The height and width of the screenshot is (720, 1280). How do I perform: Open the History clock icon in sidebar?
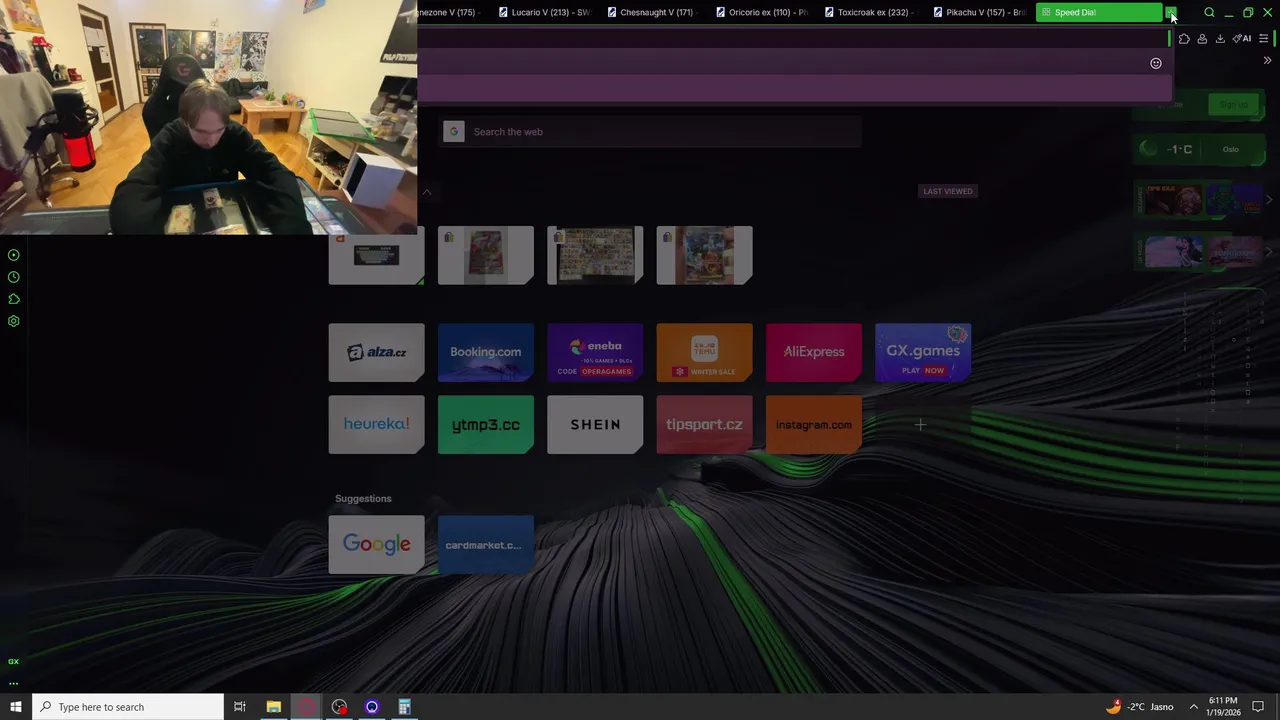point(14,277)
